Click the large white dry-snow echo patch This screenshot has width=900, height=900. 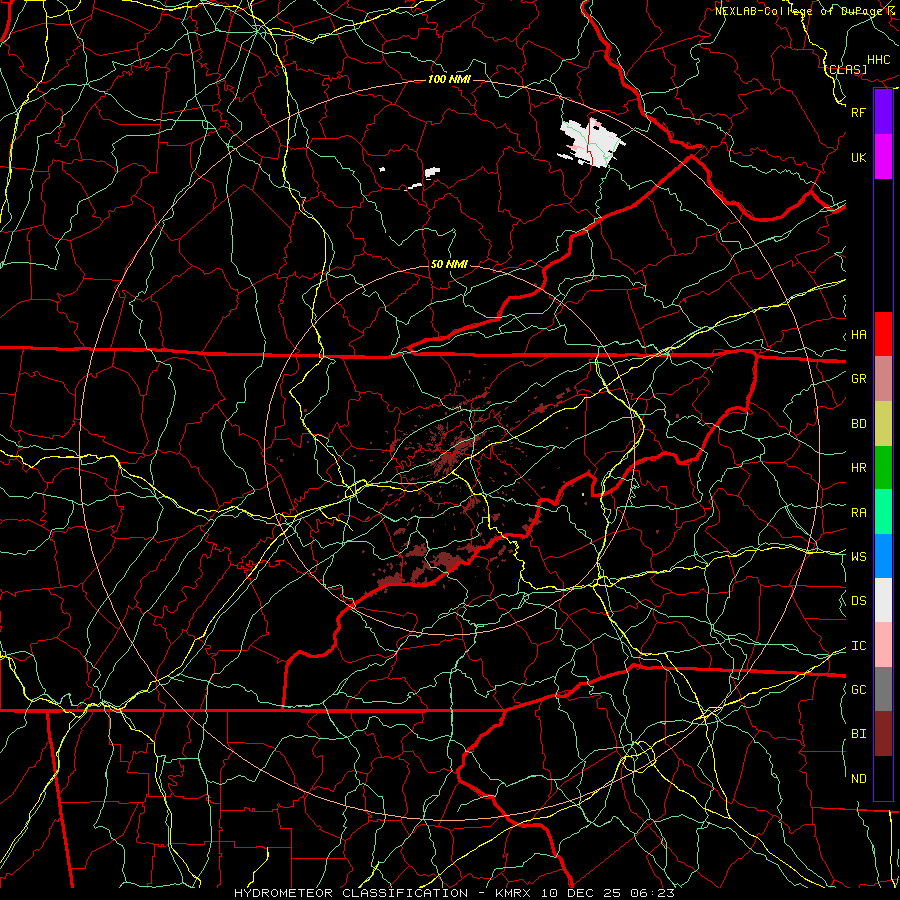click(x=591, y=142)
